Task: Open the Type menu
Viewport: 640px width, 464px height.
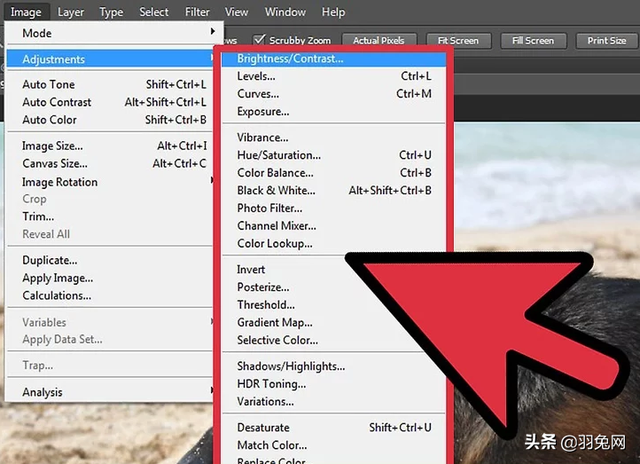Action: [x=111, y=12]
